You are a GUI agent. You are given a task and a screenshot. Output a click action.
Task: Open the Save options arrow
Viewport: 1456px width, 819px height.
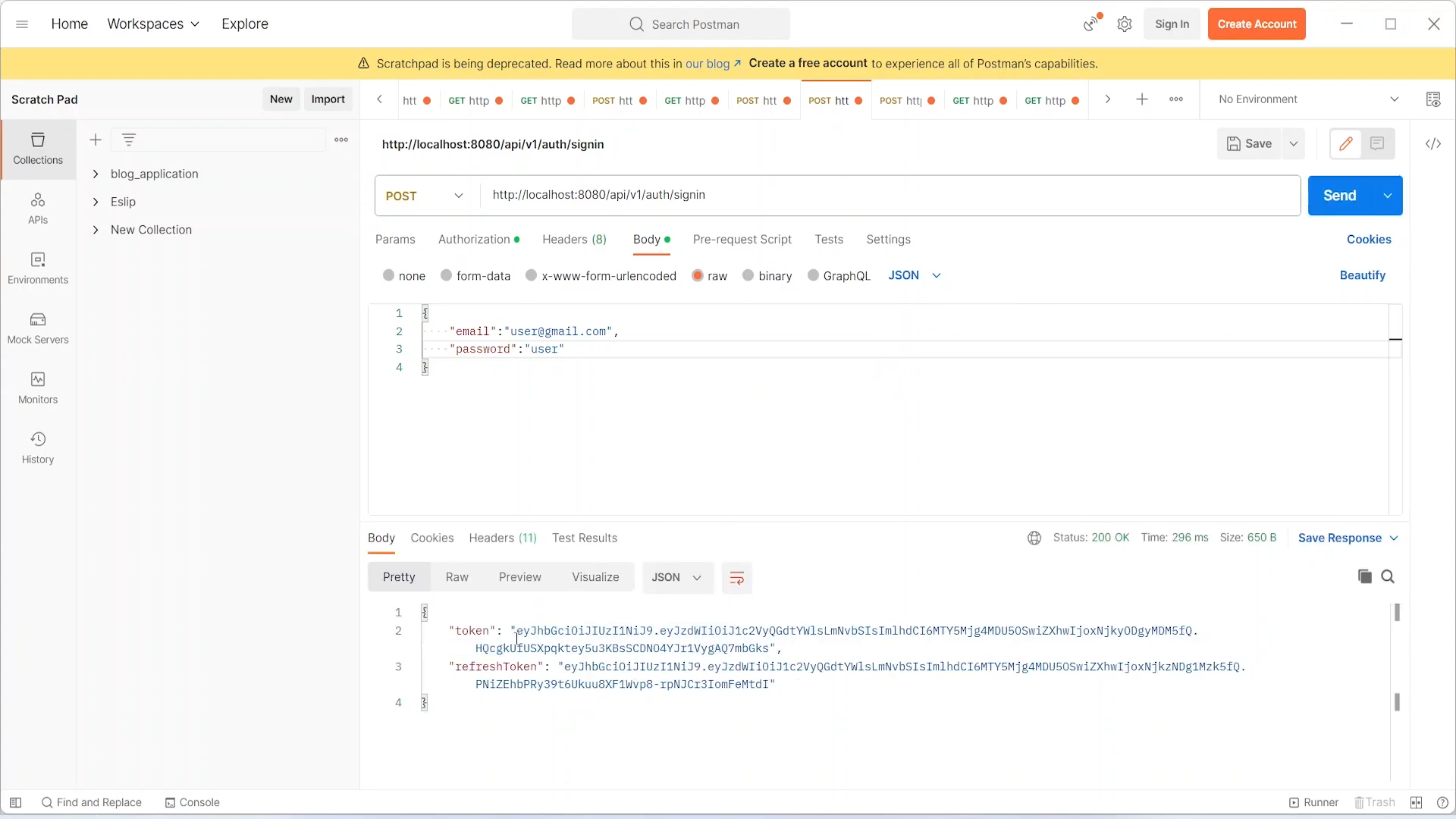(x=1294, y=143)
